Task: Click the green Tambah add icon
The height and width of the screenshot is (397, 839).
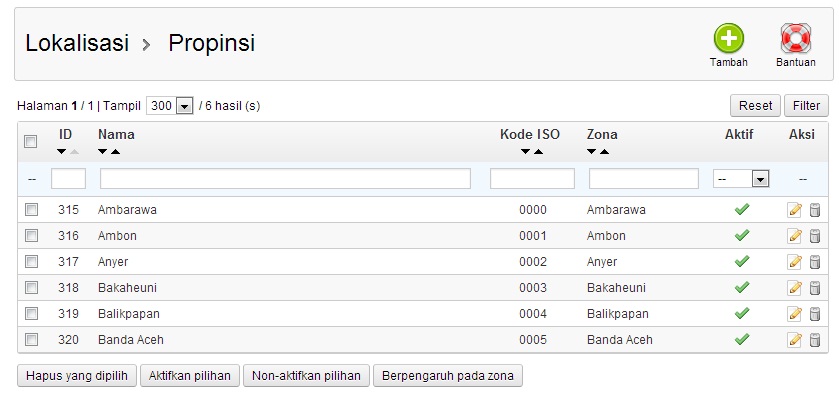Action: click(x=728, y=38)
